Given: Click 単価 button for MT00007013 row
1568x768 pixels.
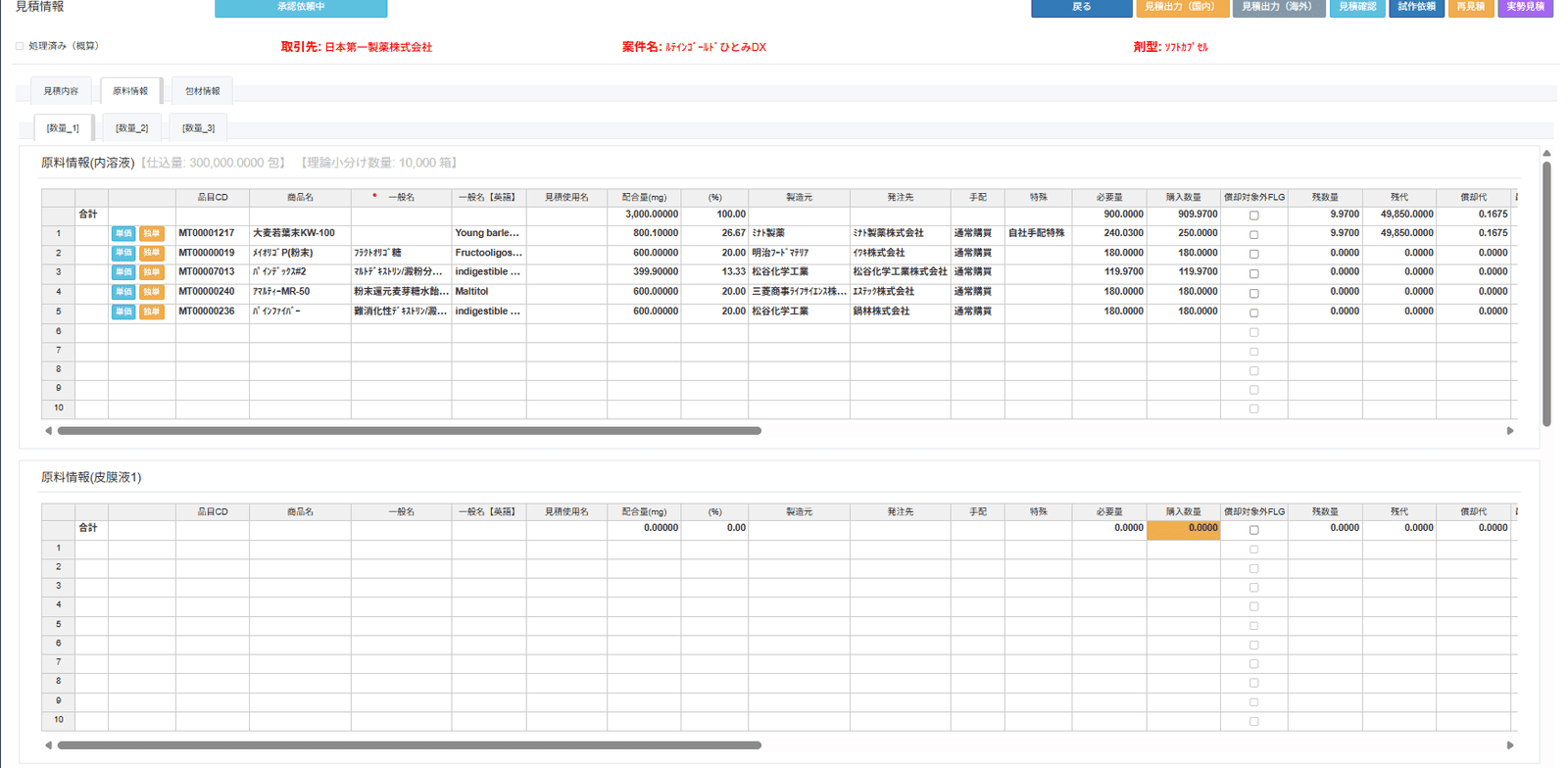Looking at the screenshot, I should [123, 272].
